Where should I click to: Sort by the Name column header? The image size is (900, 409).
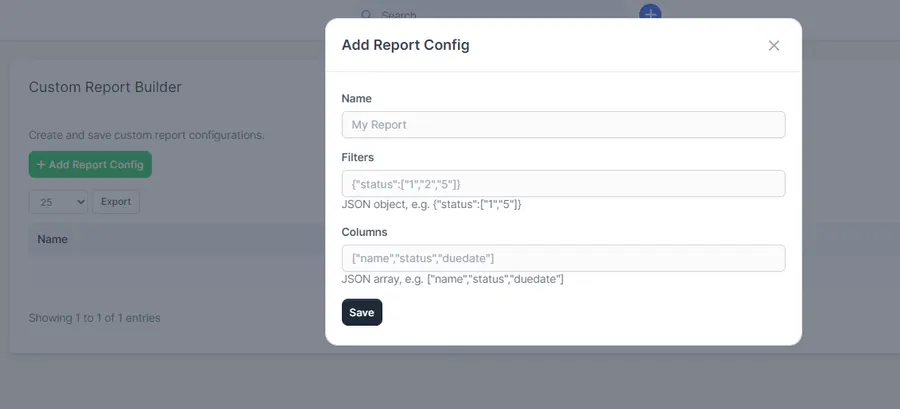52,239
